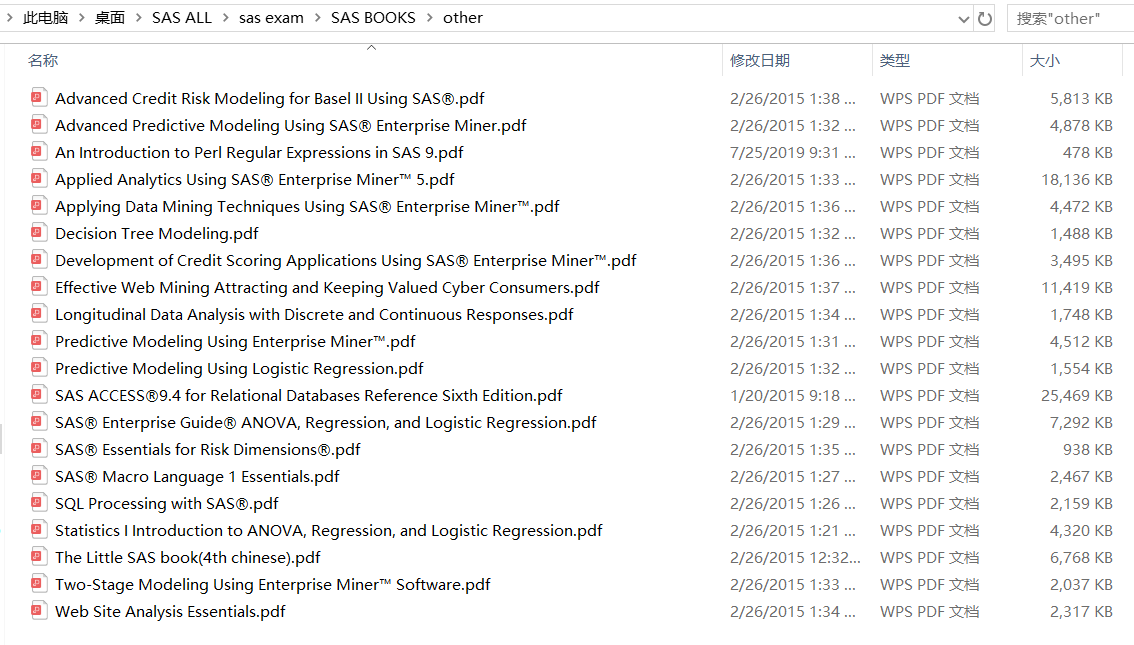This screenshot has width=1134, height=645.
Task: Click PDF icon of Statistics I Introduction file
Action: [39, 529]
